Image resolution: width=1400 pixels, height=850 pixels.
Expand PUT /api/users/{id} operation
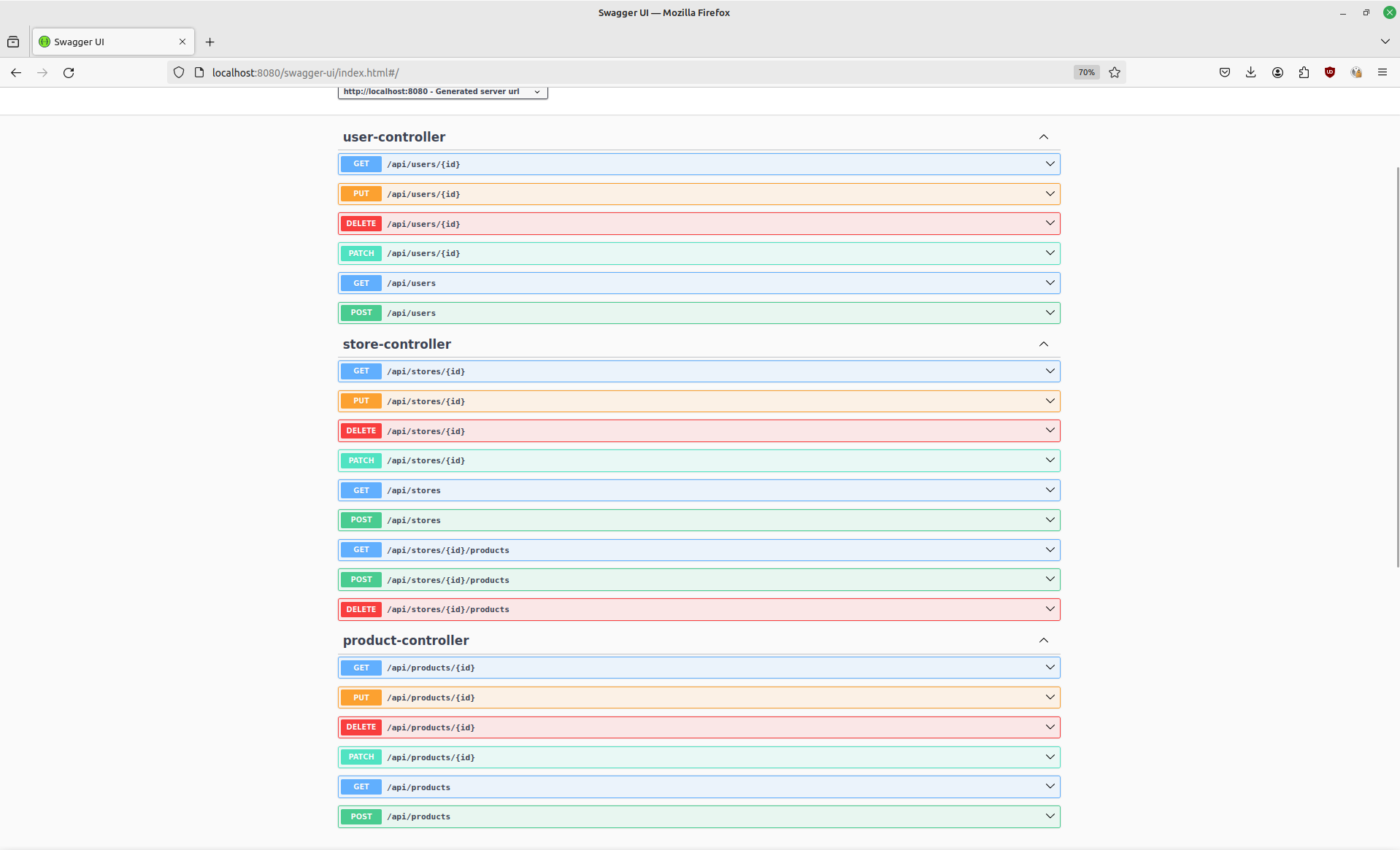pyautogui.click(x=699, y=194)
